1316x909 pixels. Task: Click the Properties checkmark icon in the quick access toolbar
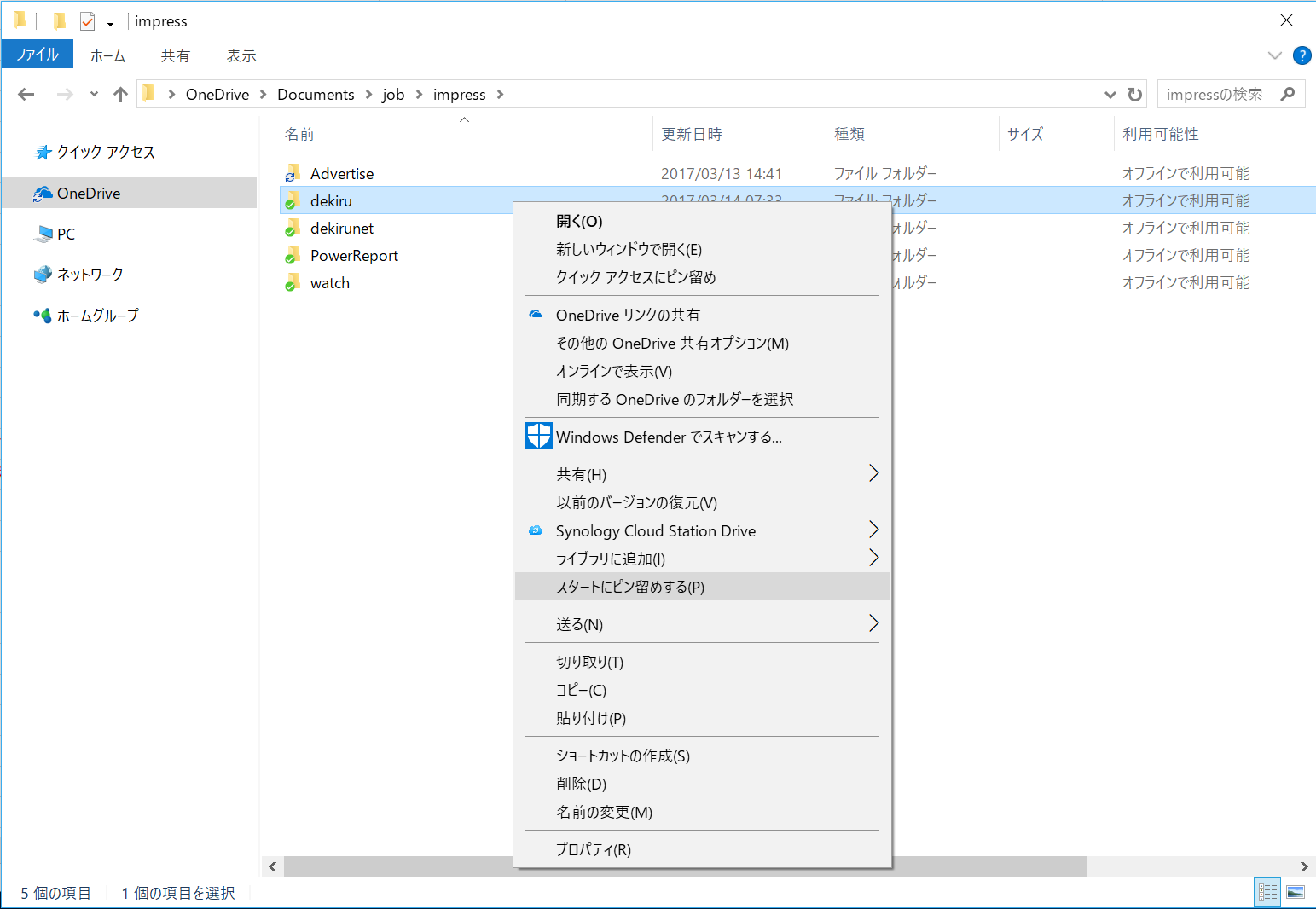pos(87,21)
